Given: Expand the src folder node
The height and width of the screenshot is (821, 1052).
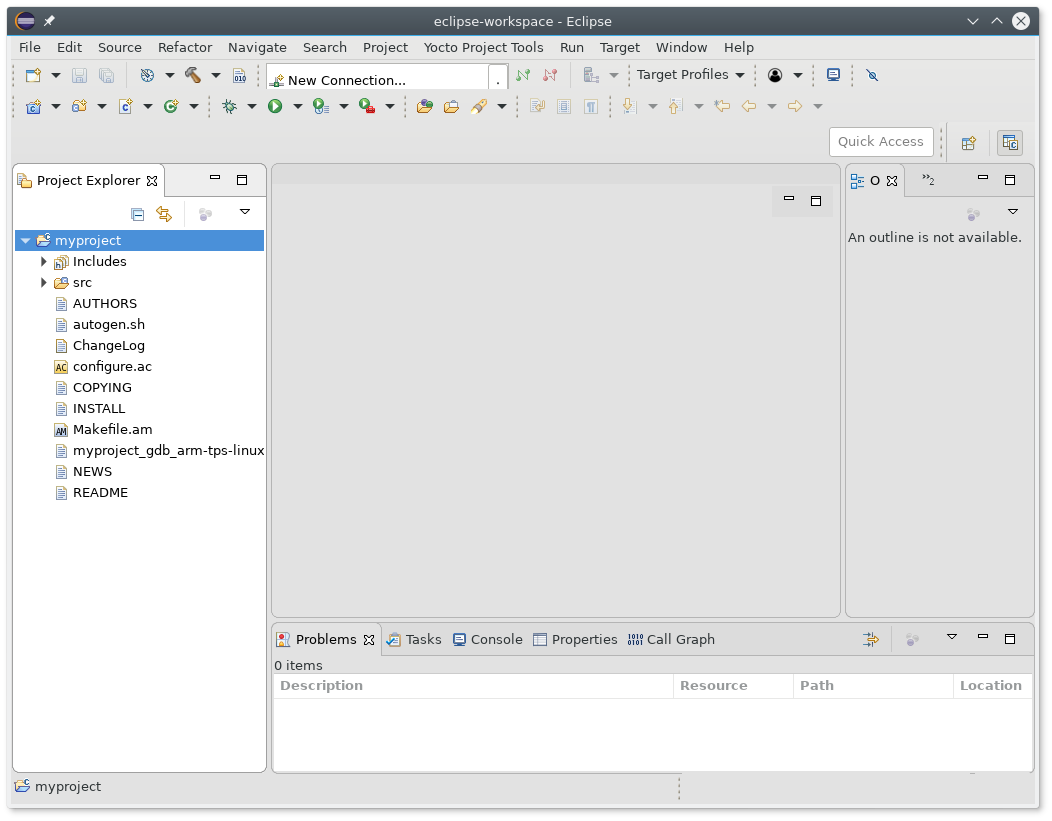Looking at the screenshot, I should point(44,283).
